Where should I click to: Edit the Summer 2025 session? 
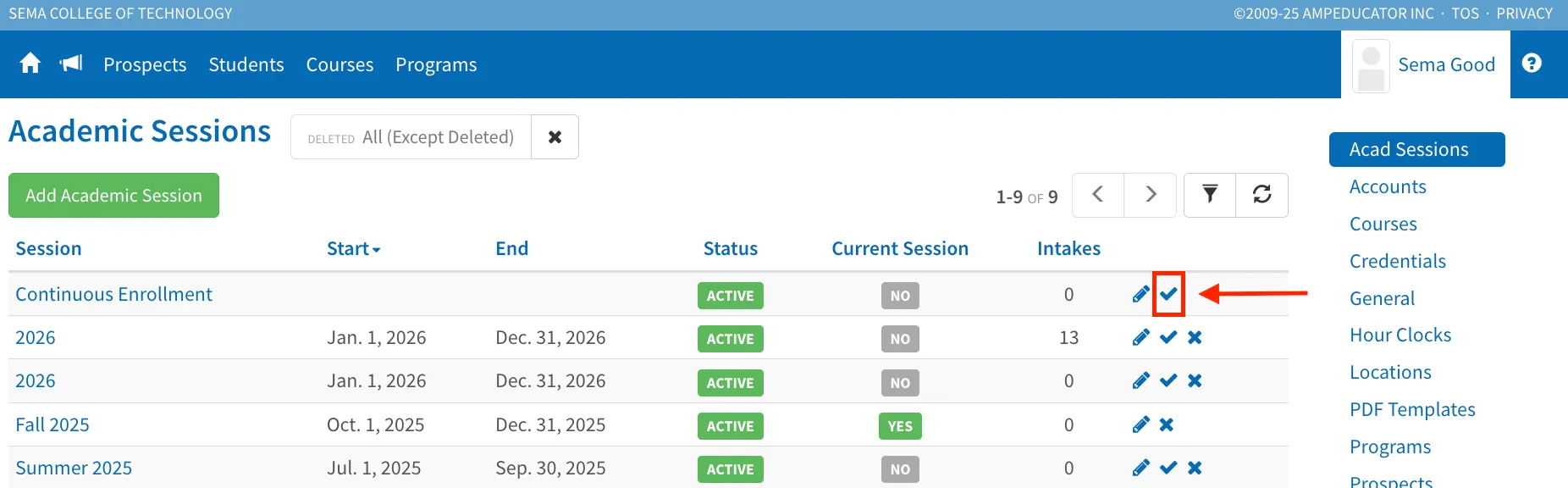click(1141, 468)
